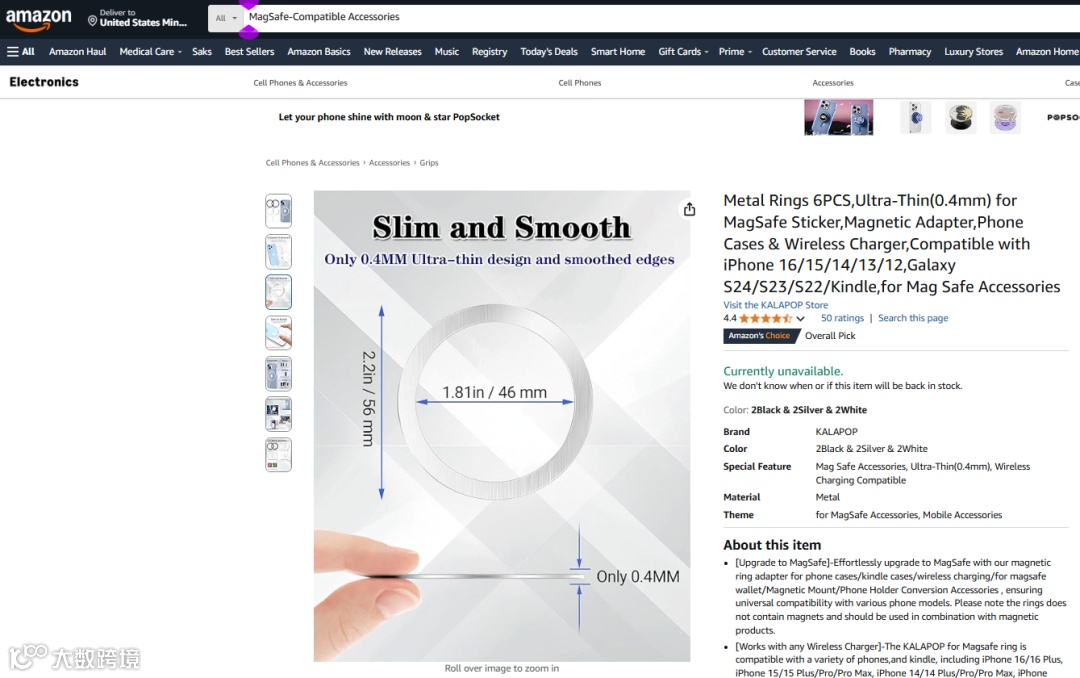Click breadcrumb Grips

coord(429,163)
